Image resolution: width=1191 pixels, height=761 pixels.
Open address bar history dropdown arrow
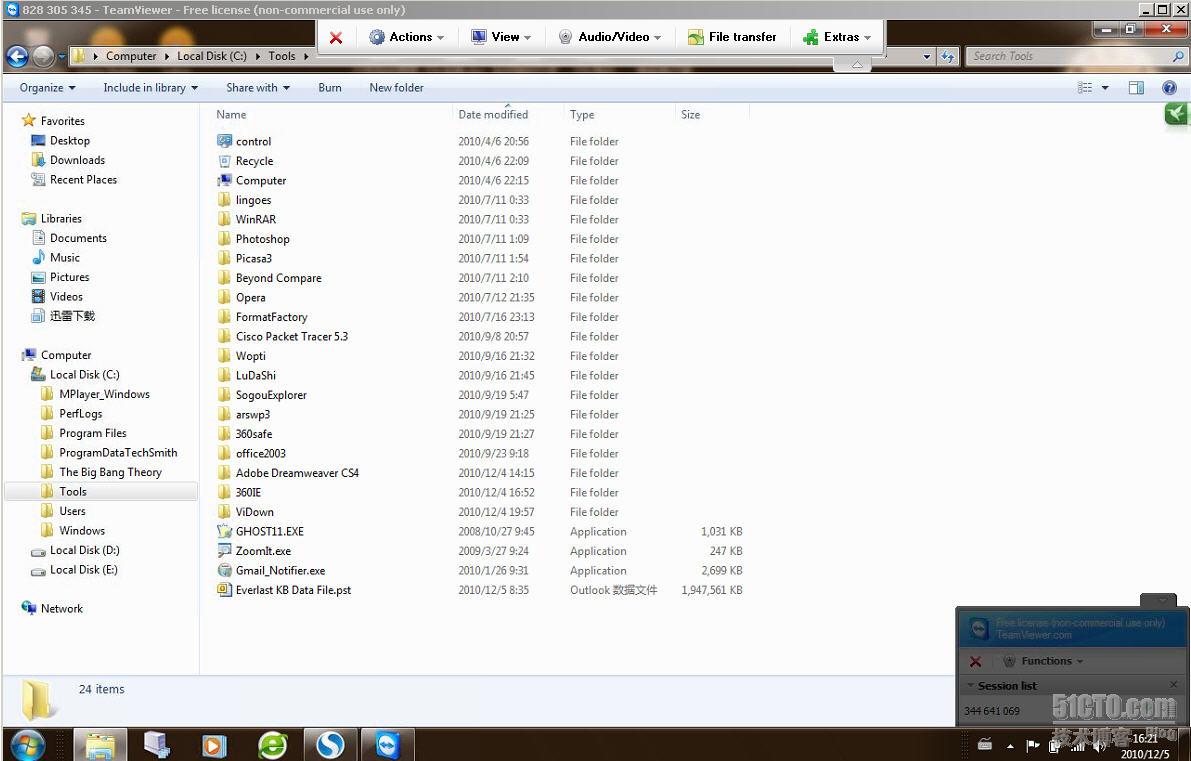[927, 56]
